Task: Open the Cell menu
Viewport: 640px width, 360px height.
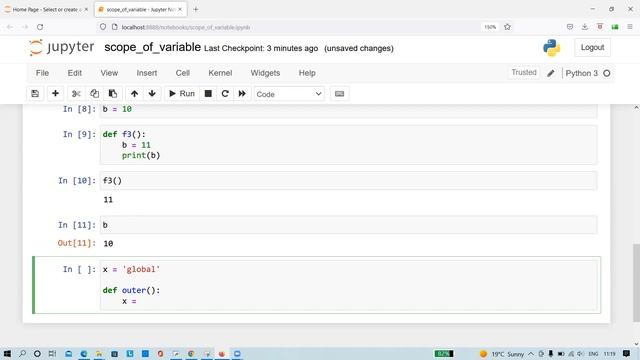Action: click(182, 73)
